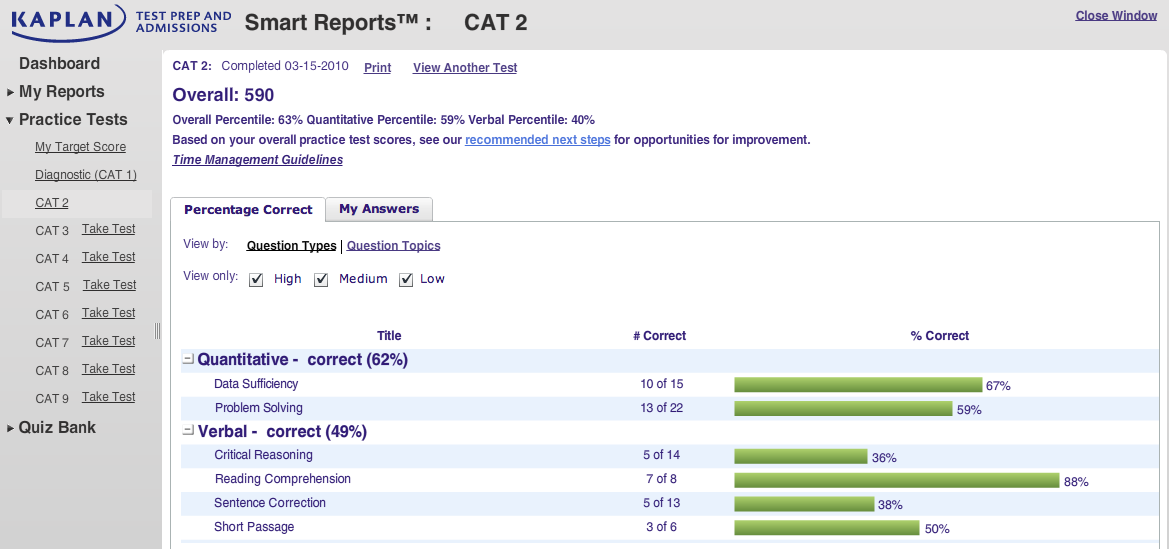Open Diagnostic (CAT 1) report

pos(86,175)
